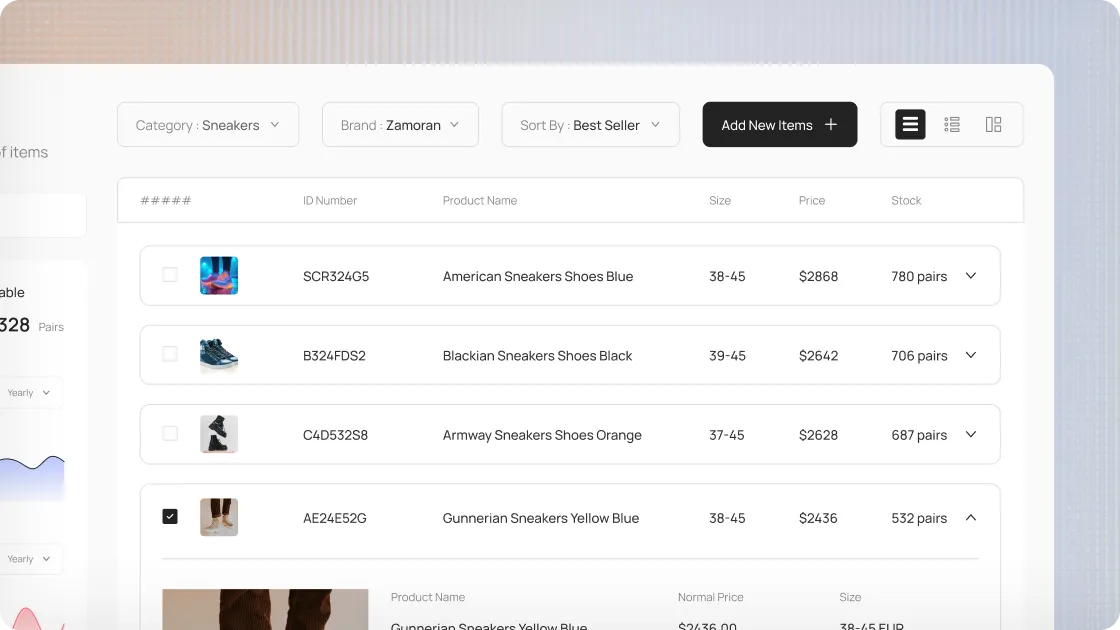The height and width of the screenshot is (630, 1120).
Task: Click the Add New Items button
Action: 779,125
